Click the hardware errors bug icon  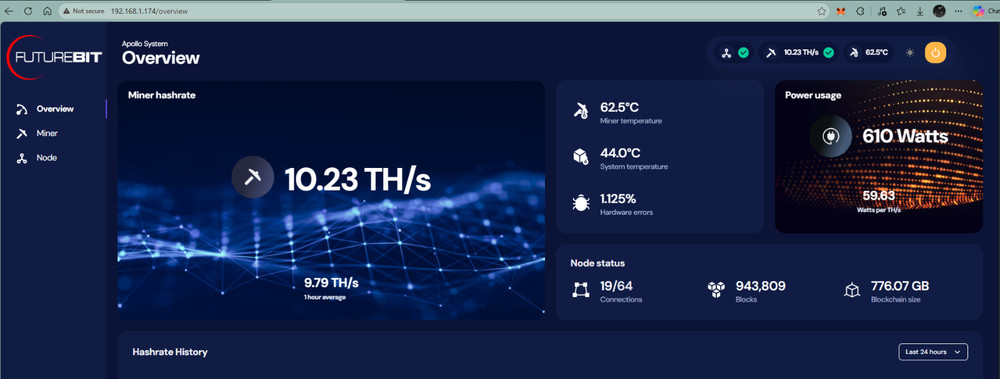coord(580,203)
